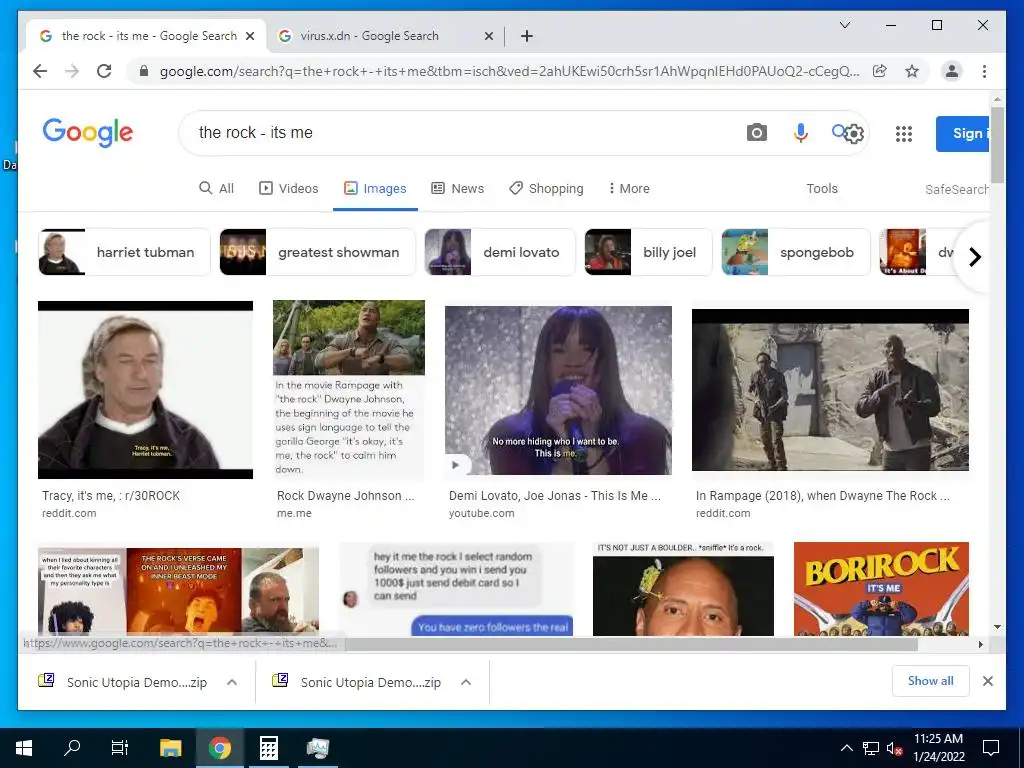
Task: Click the vertical page scrollbar
Action: point(997,145)
